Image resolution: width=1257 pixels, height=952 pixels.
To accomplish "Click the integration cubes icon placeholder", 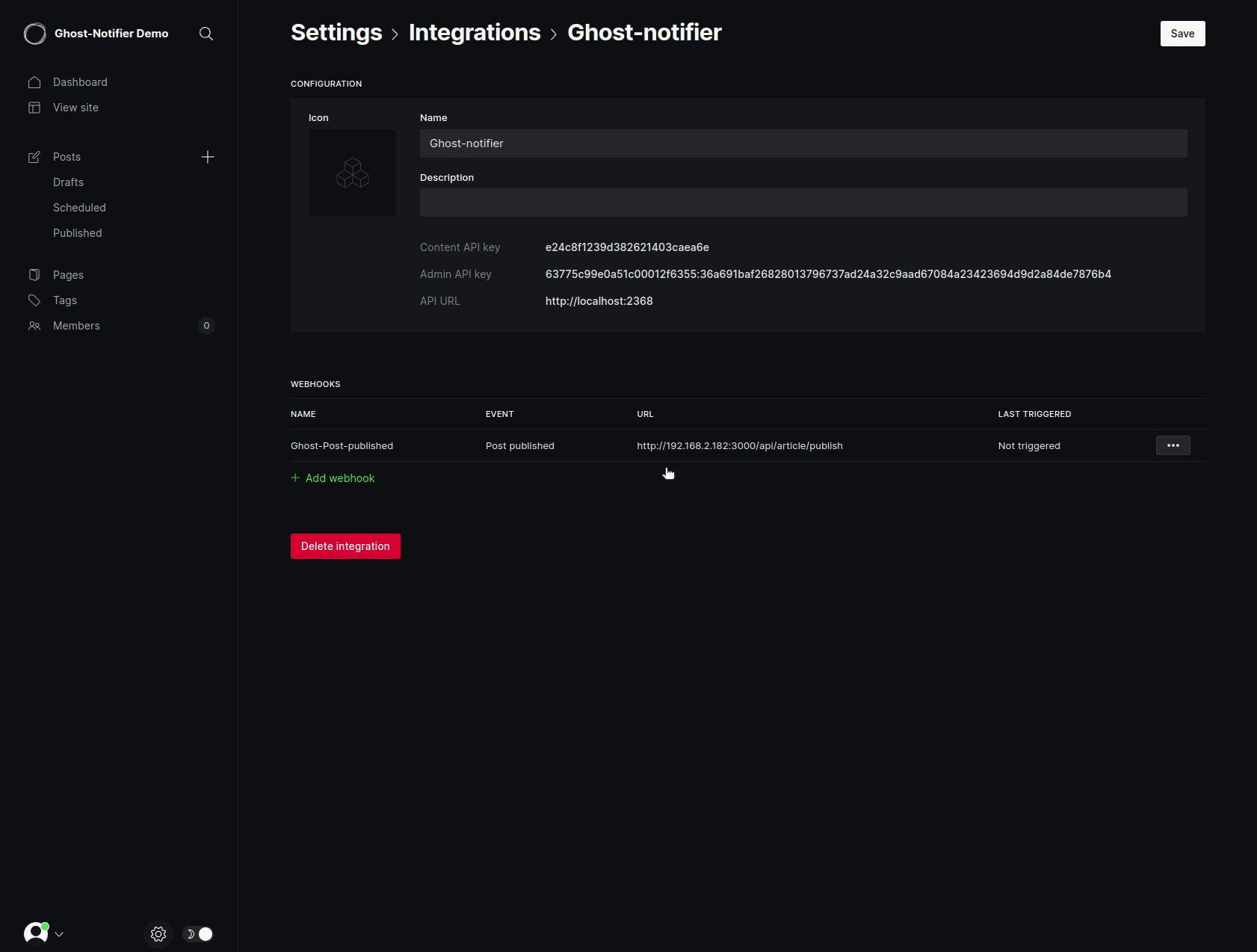I will click(353, 173).
